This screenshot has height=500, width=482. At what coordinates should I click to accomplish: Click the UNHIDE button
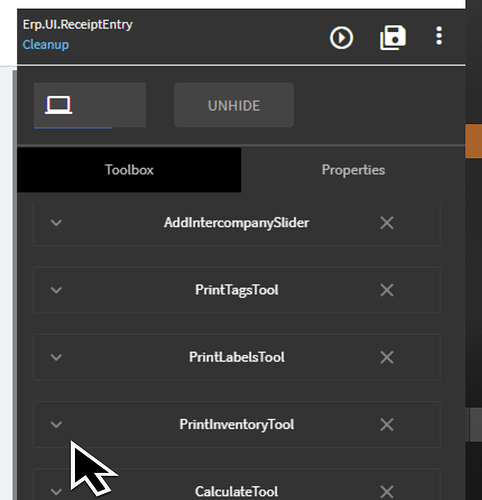(x=234, y=105)
